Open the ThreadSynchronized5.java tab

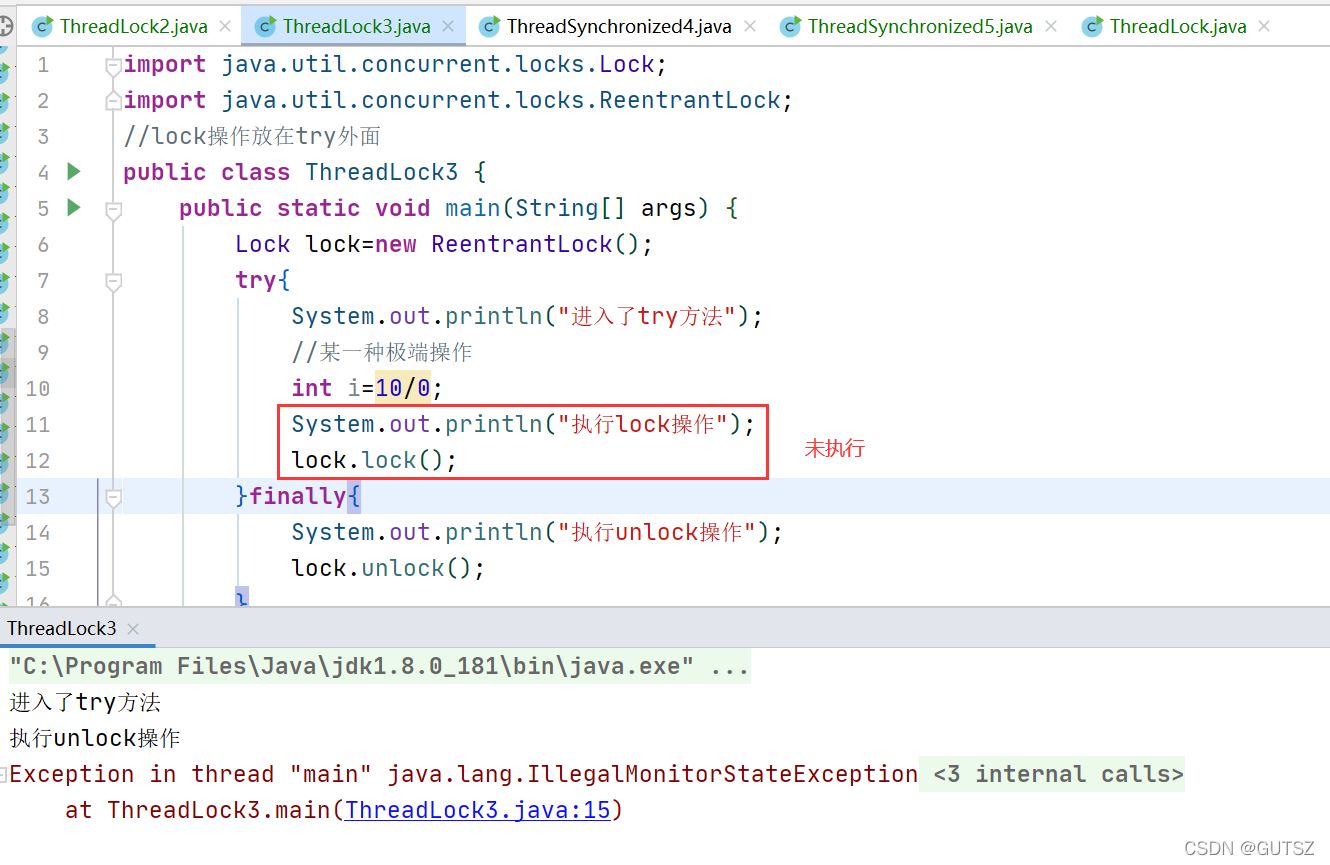919,26
